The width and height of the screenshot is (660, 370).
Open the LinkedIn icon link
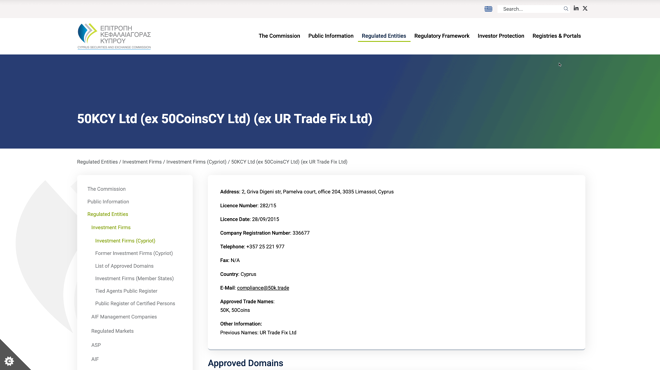(x=576, y=8)
